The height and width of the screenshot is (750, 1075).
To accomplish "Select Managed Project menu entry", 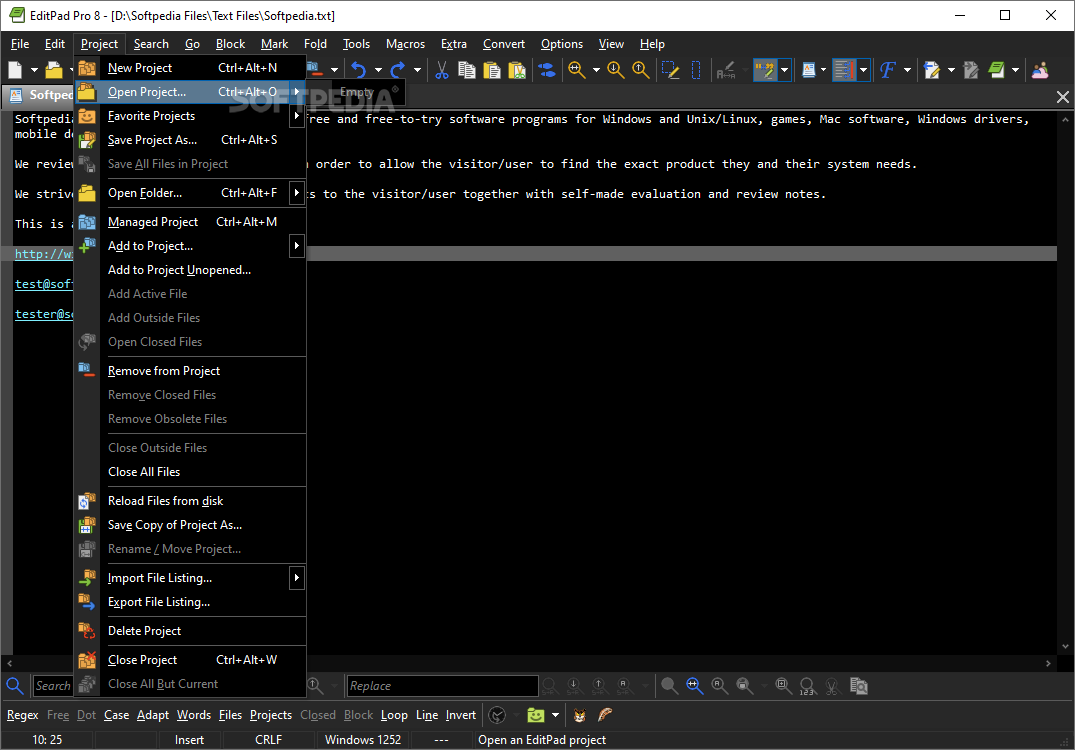I will click(x=189, y=221).
